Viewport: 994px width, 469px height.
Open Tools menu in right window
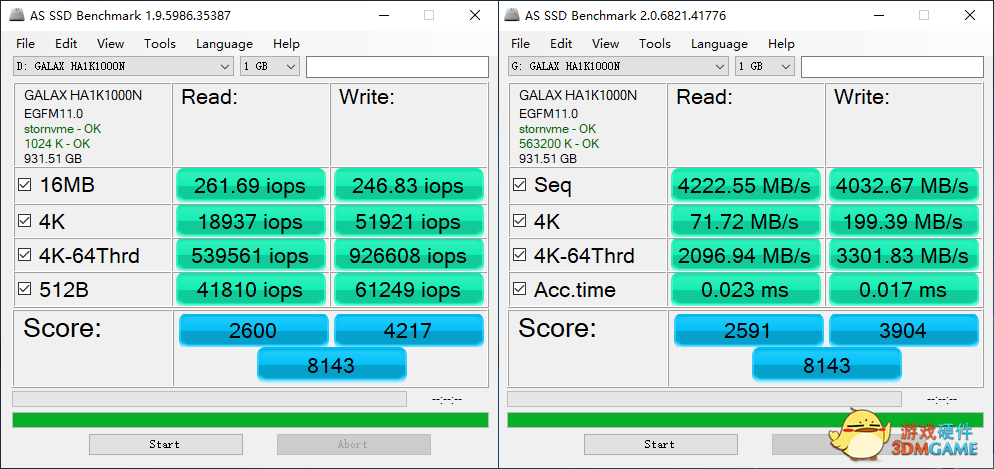[x=655, y=44]
